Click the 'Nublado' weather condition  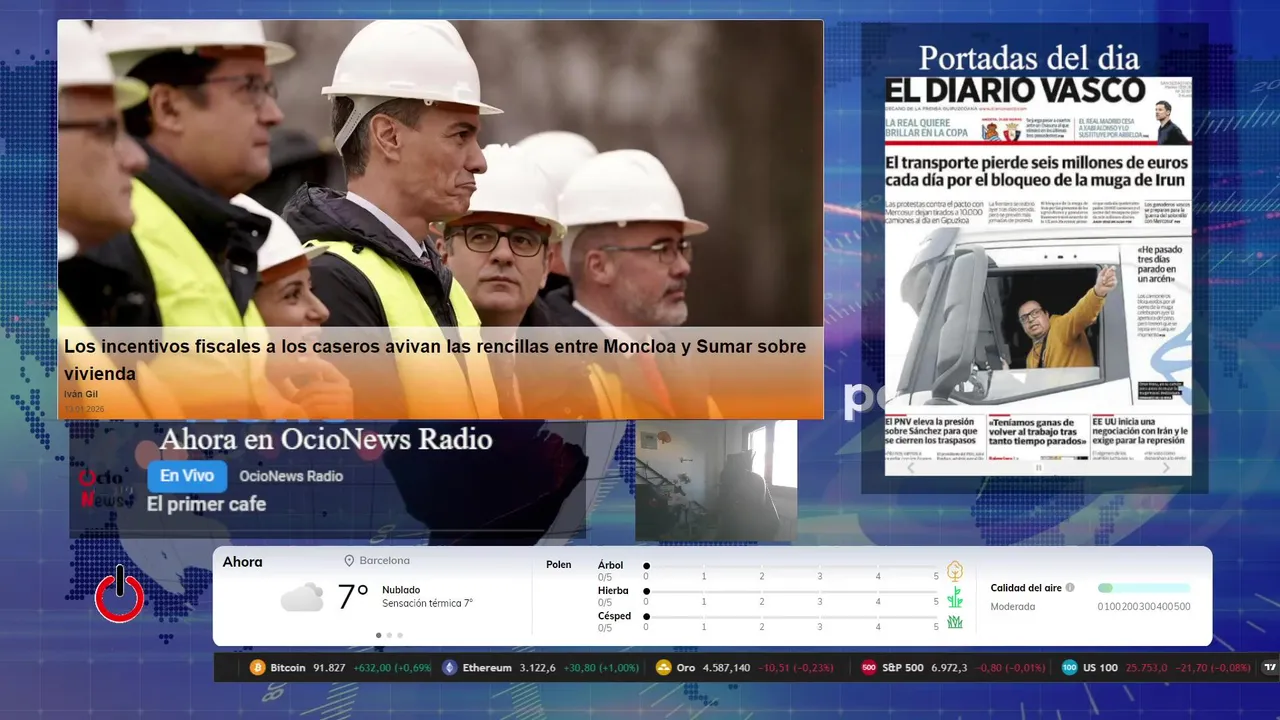pos(401,590)
